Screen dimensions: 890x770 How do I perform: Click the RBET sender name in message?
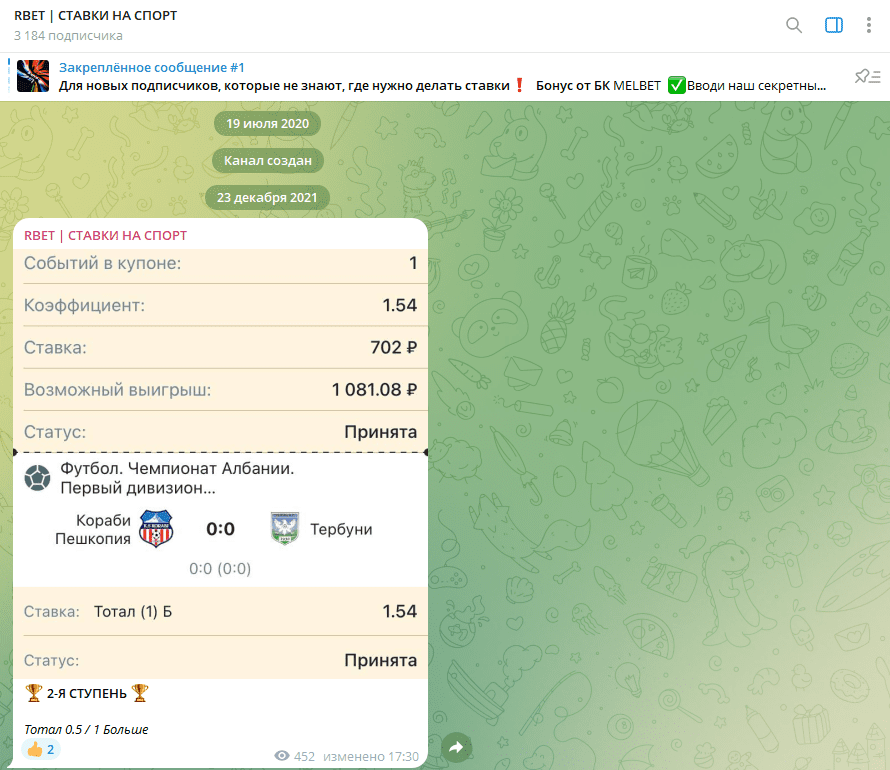point(105,235)
